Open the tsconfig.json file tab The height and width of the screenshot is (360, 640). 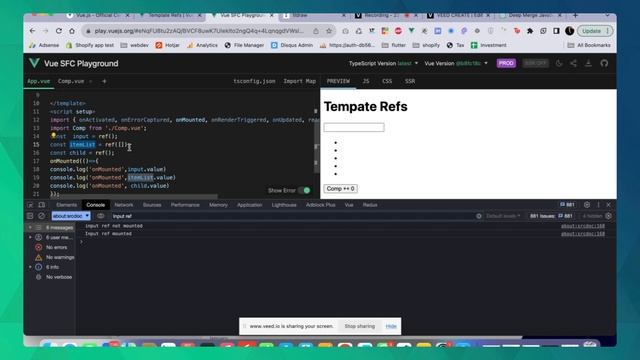pos(254,81)
